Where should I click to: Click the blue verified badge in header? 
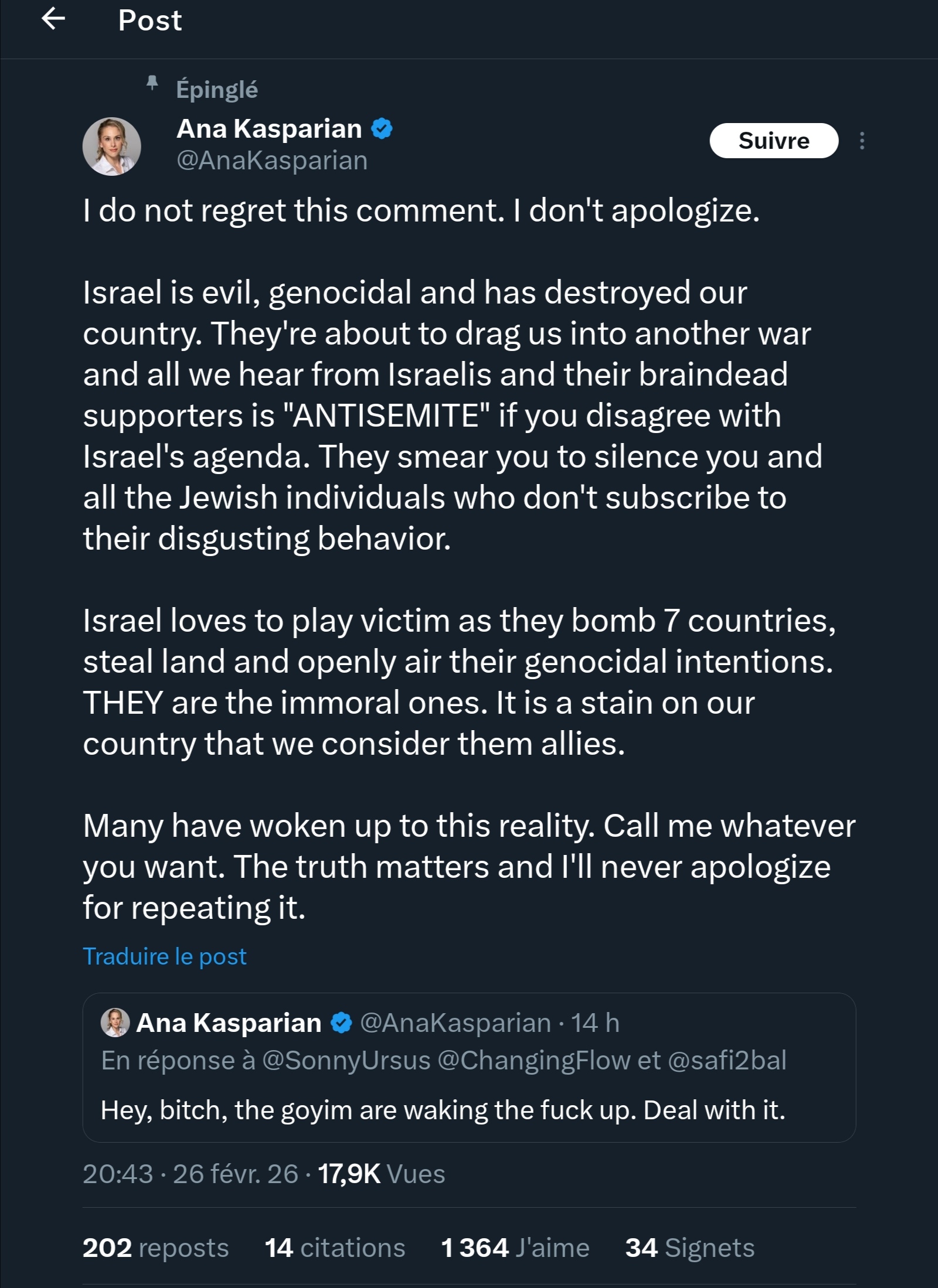tap(382, 129)
